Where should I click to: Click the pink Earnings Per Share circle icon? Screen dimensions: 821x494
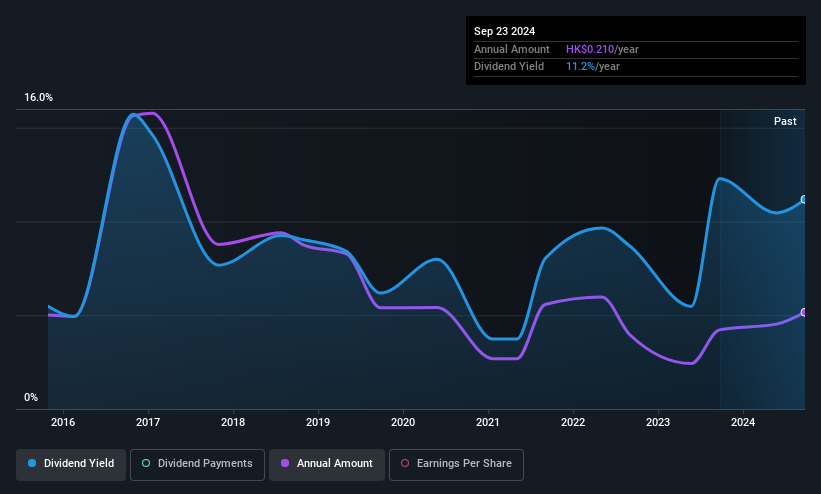click(x=405, y=463)
